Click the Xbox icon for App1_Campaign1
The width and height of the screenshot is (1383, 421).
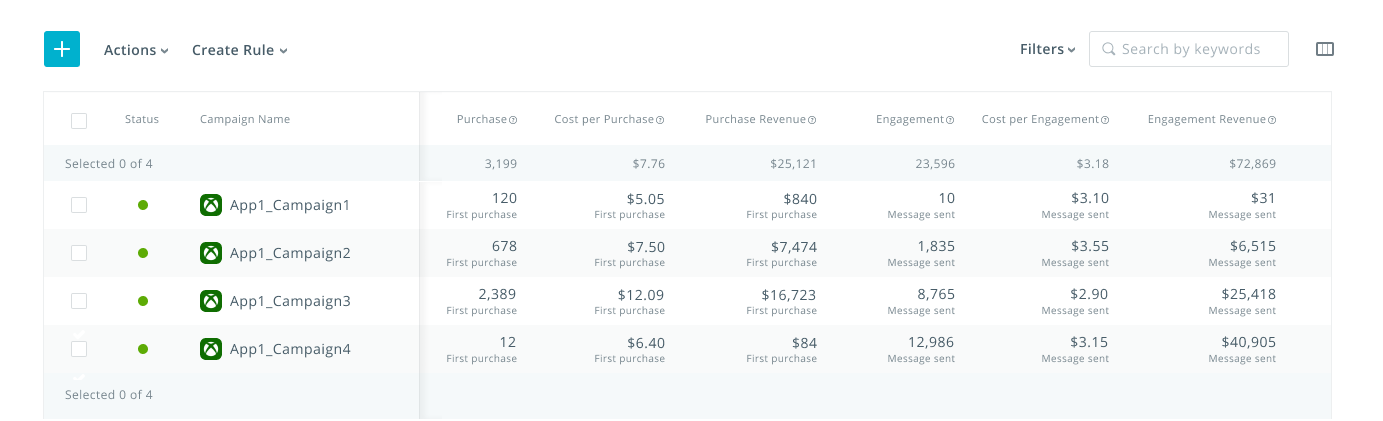pyautogui.click(x=211, y=205)
